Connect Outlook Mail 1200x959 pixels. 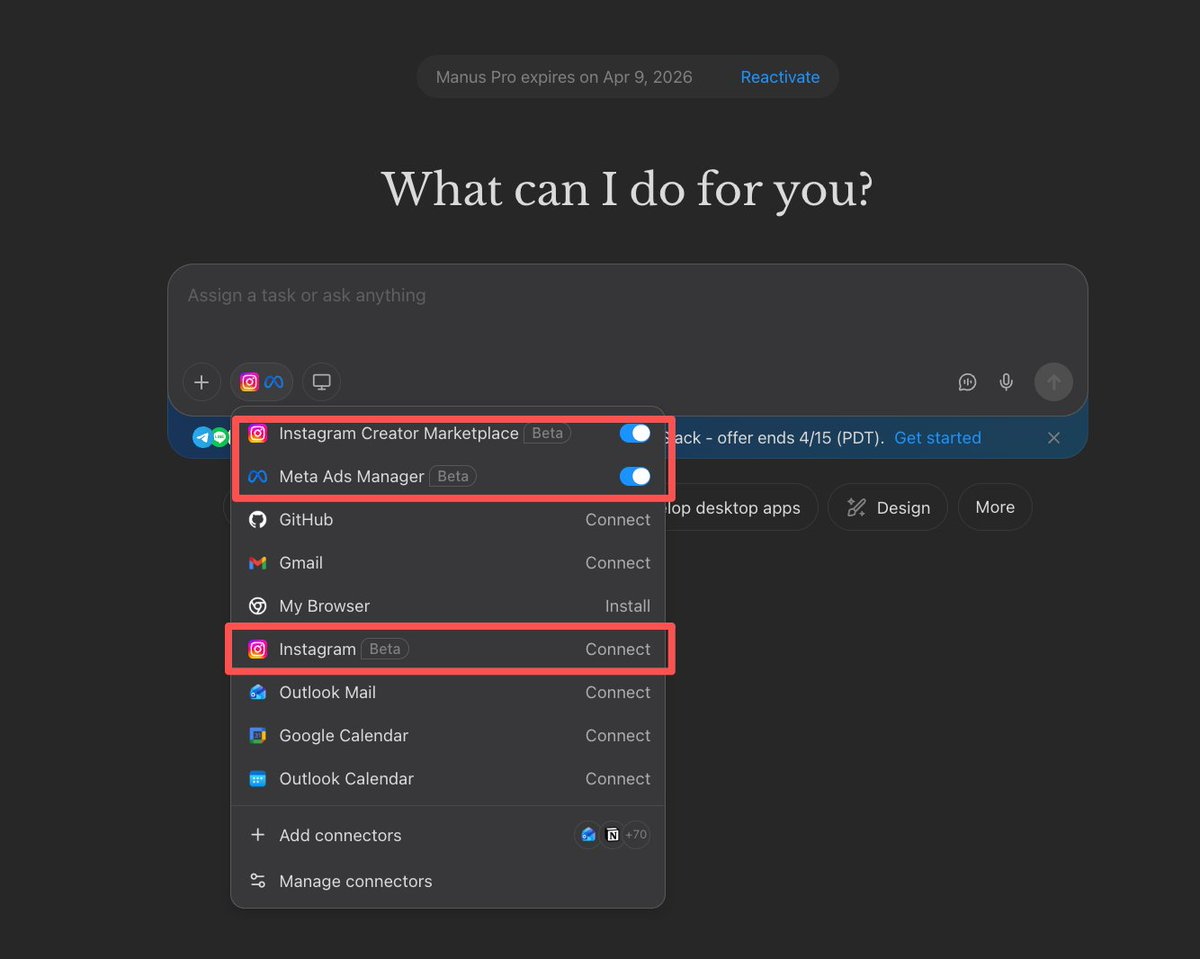coord(618,692)
